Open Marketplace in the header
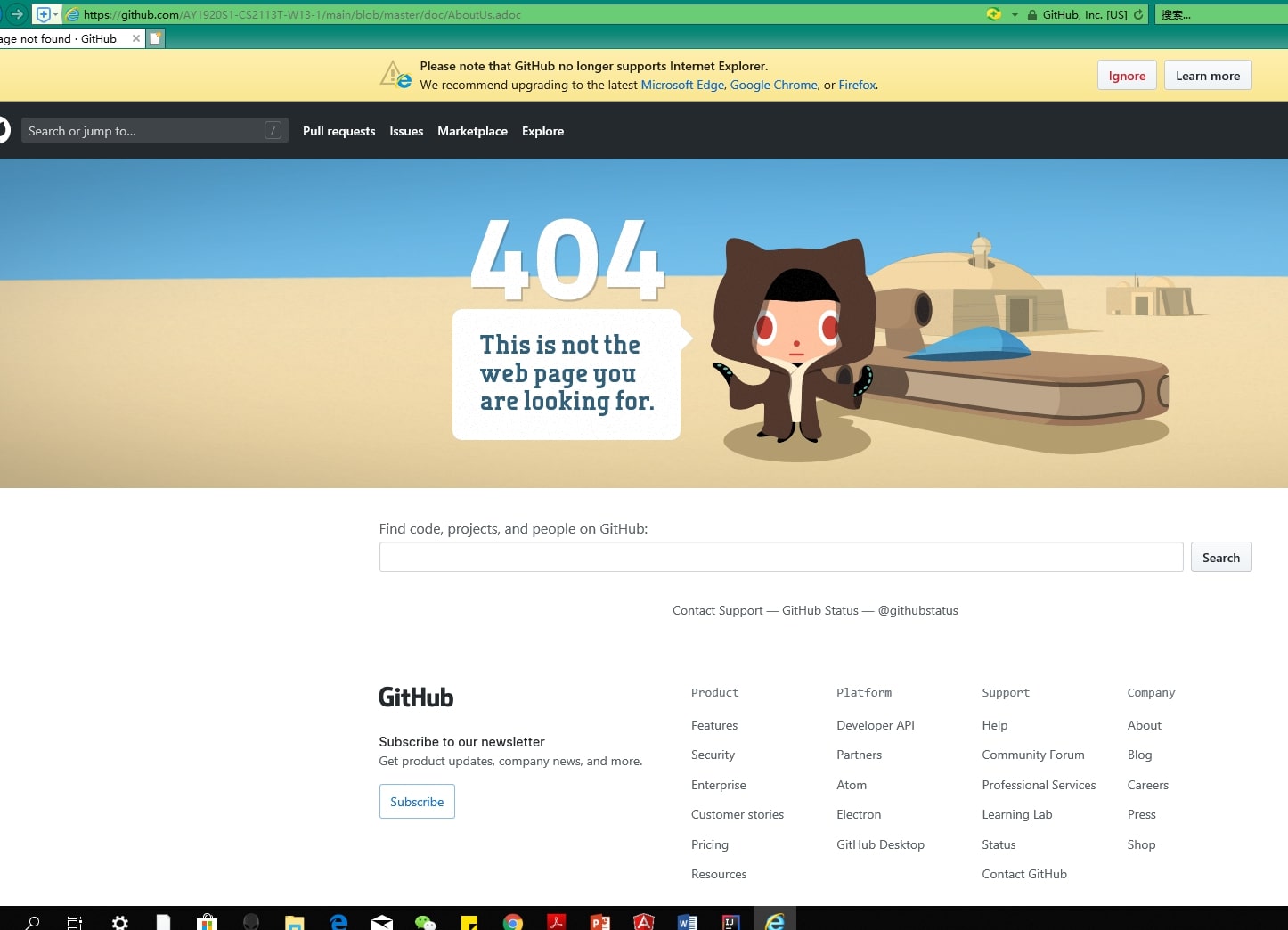This screenshot has width=1288, height=930. (472, 131)
